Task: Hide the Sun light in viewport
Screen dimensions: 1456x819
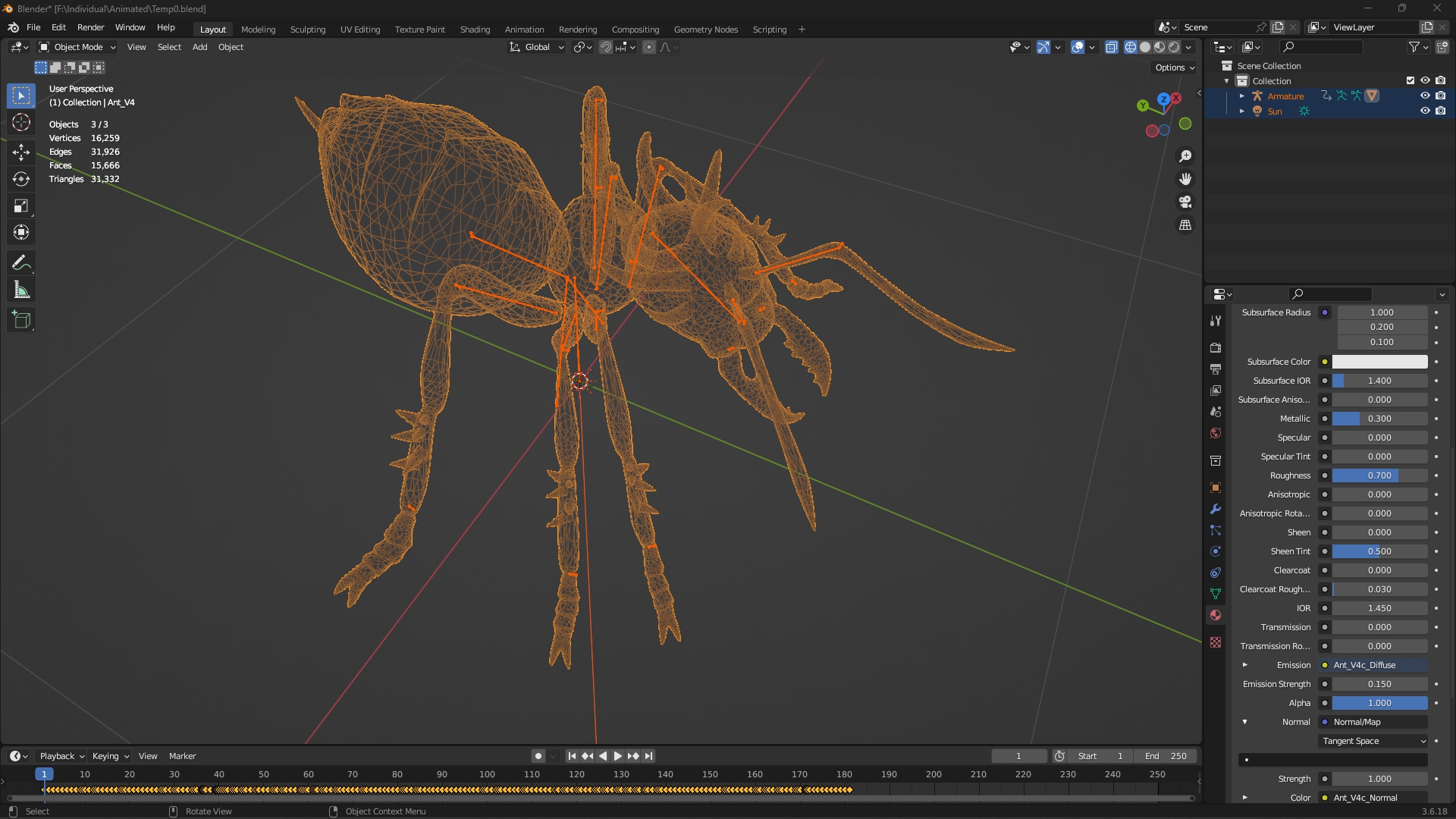Action: (x=1425, y=111)
